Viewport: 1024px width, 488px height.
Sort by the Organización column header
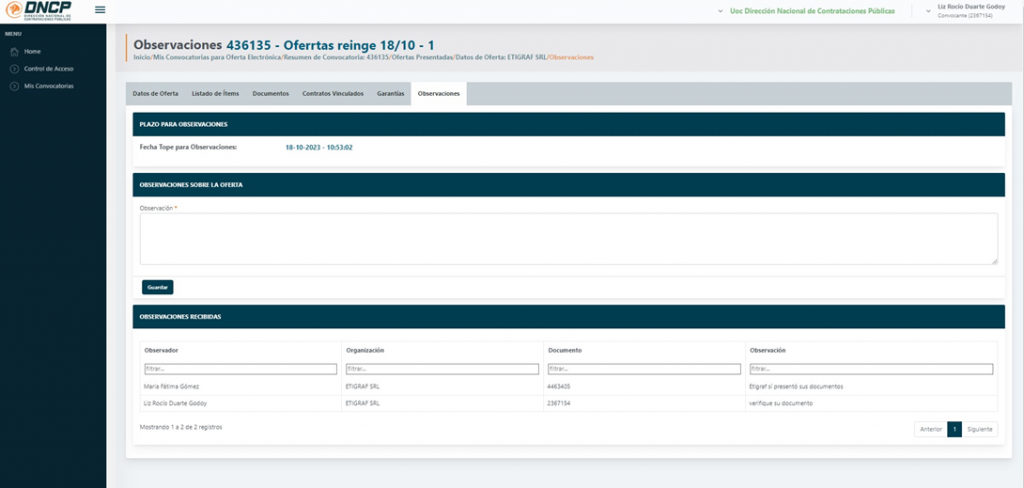click(365, 350)
